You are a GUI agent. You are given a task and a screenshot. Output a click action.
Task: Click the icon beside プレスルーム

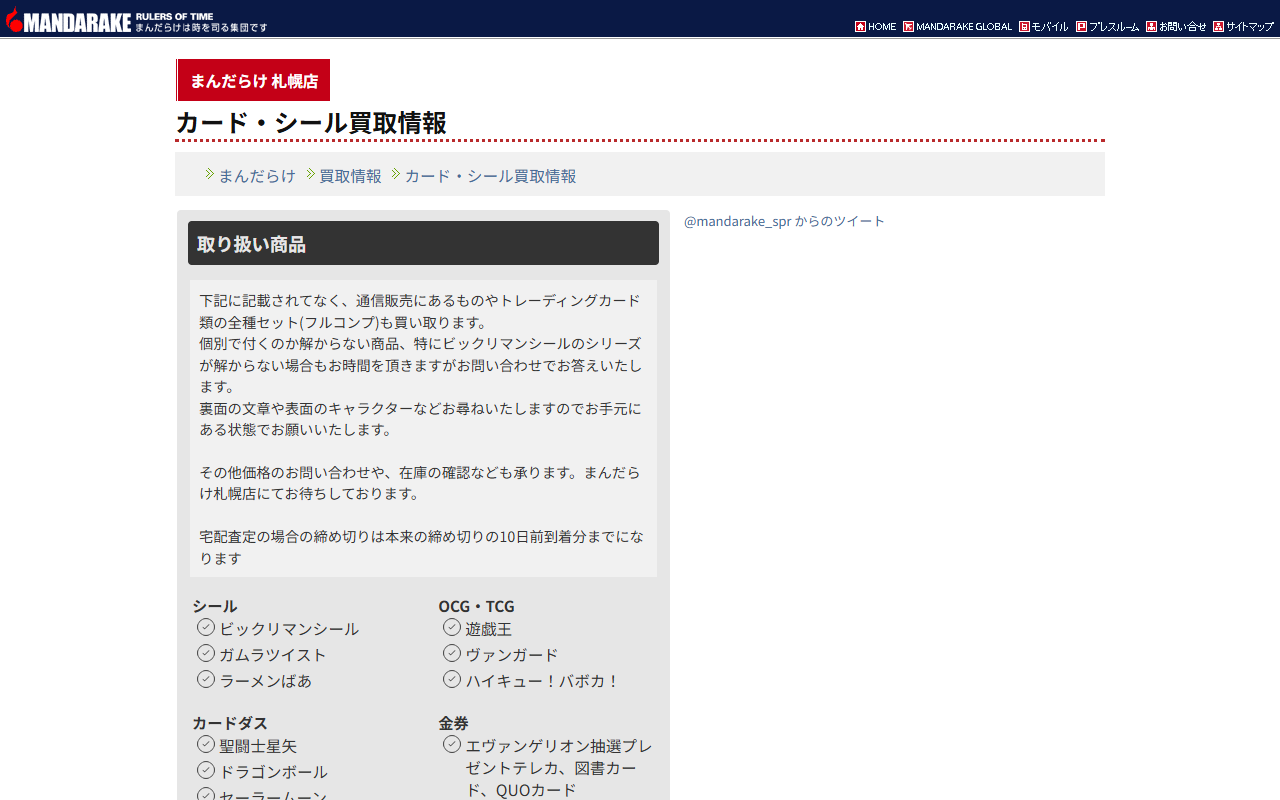point(1081,27)
